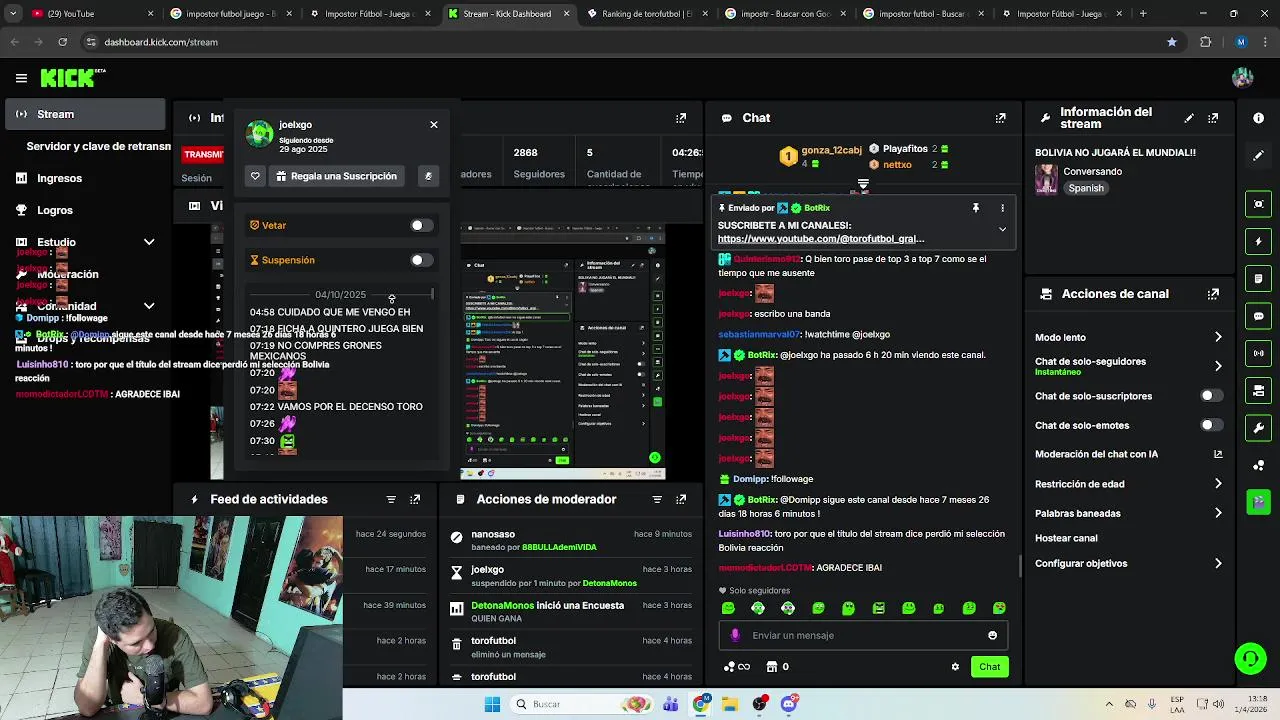The width and height of the screenshot is (1280, 720).
Task: Pop out the Acciones de canal panel
Action: click(1213, 294)
